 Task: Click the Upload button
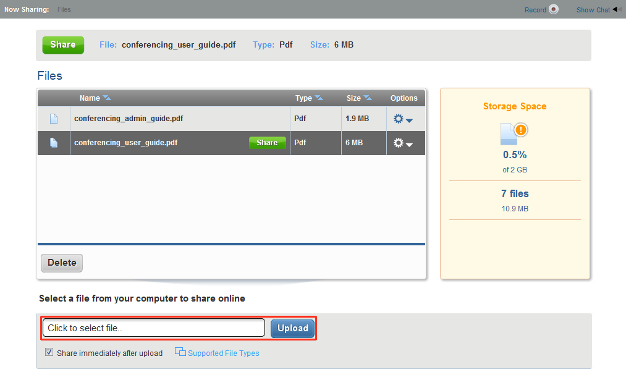tap(293, 328)
